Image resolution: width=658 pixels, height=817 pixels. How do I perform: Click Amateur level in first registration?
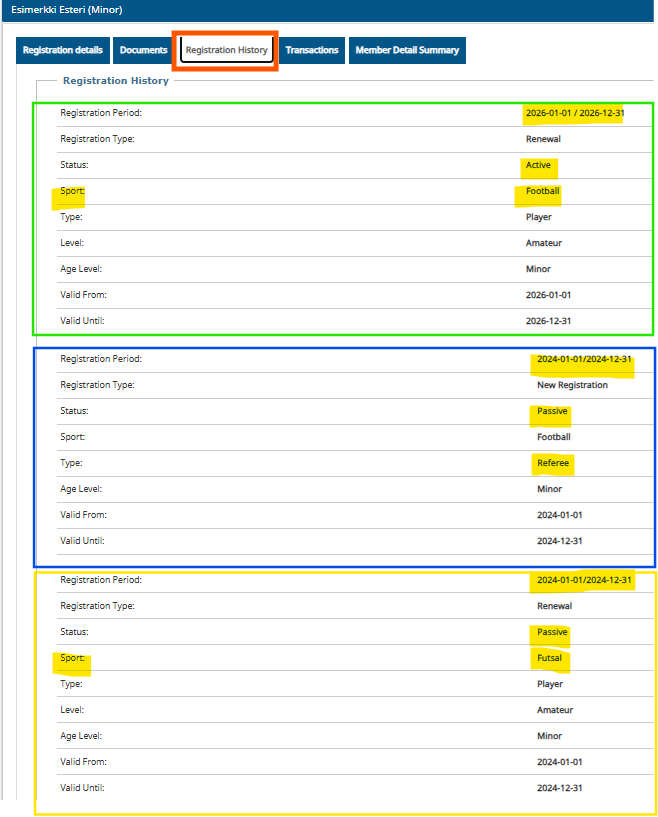(544, 243)
